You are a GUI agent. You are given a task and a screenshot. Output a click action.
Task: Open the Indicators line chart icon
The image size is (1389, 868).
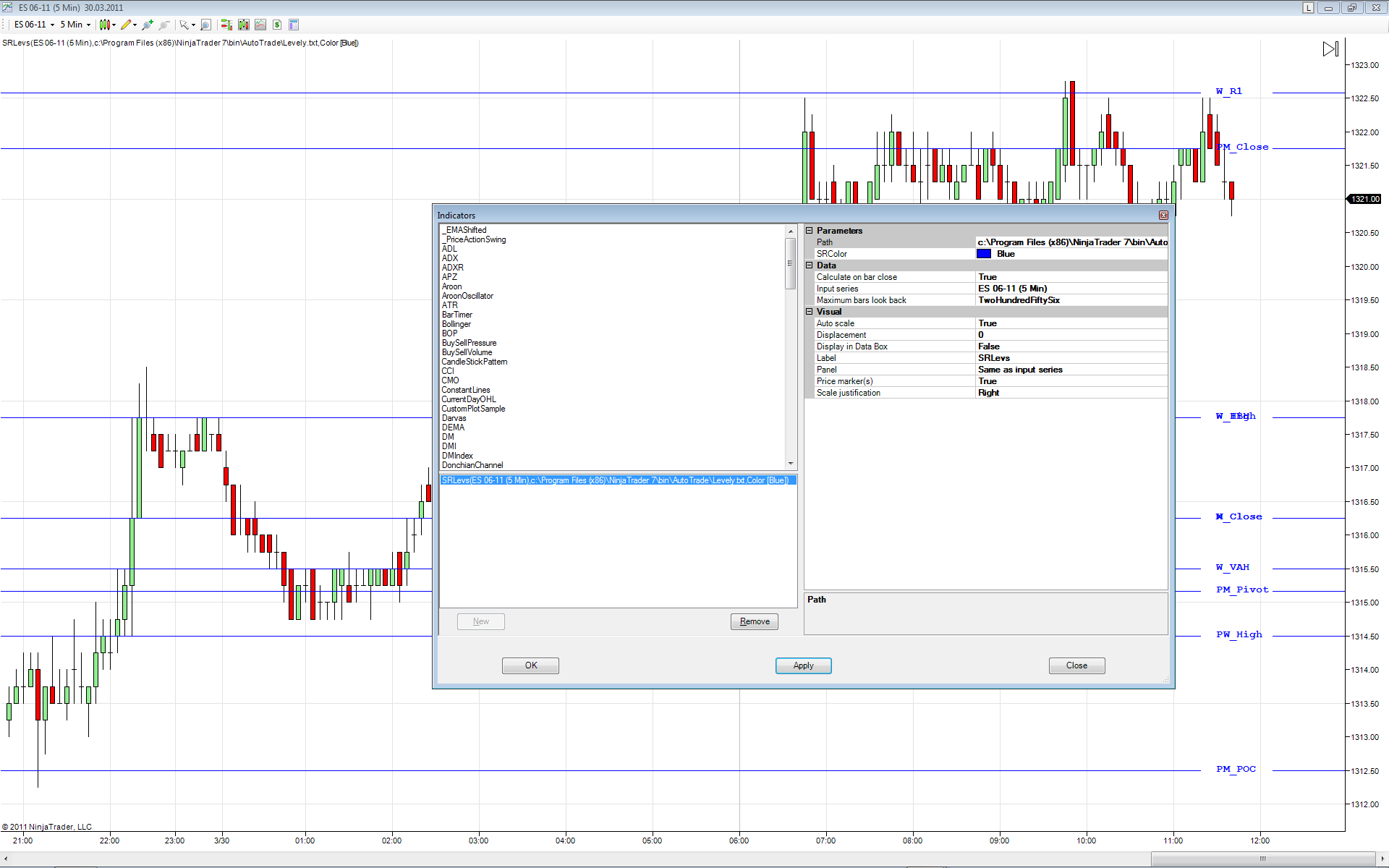[260, 25]
